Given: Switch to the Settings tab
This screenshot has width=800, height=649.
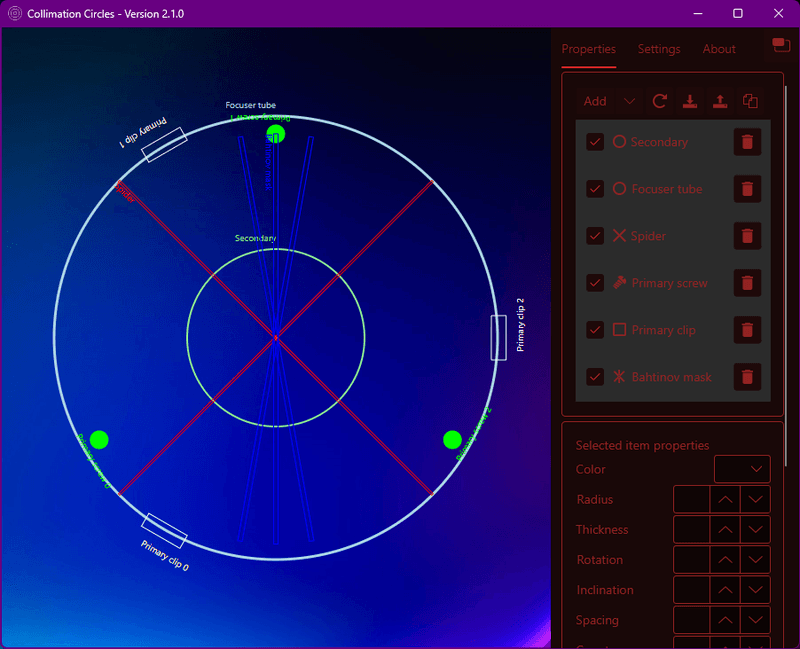Looking at the screenshot, I should 659,49.
